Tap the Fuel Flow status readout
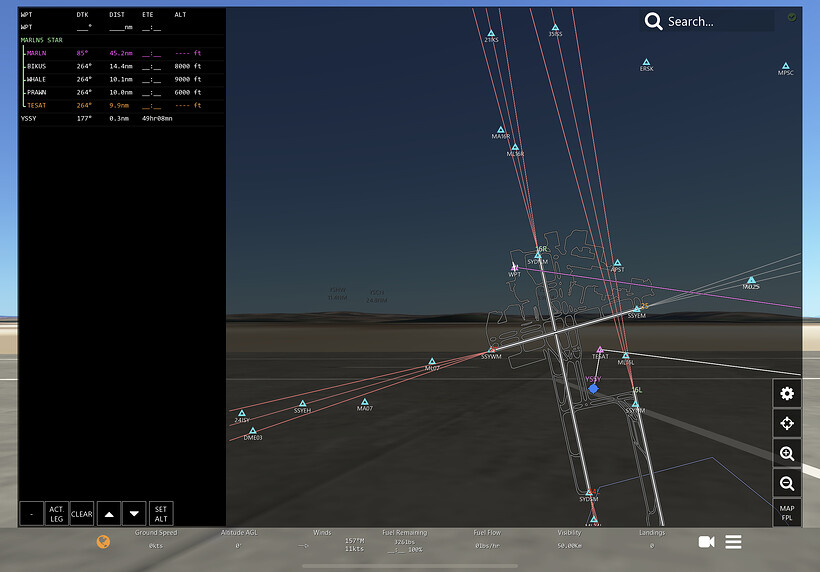 487,539
